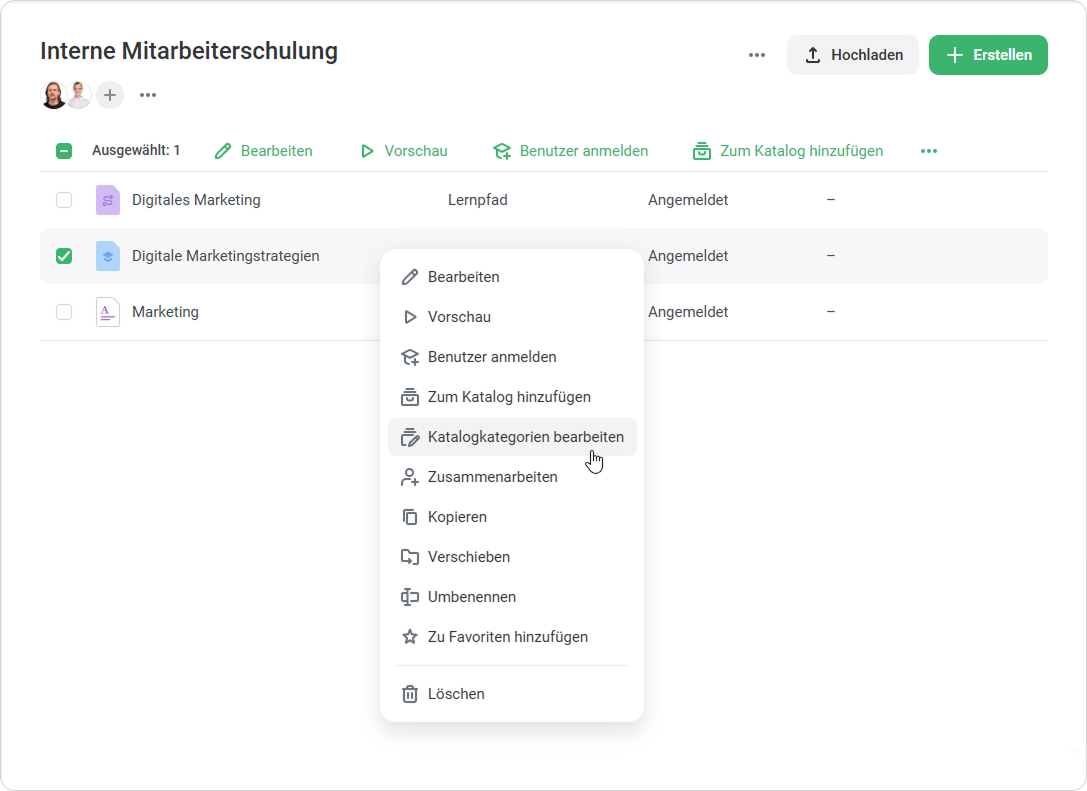
Task: Click the plus icon beside user avatars
Action: [x=110, y=95]
